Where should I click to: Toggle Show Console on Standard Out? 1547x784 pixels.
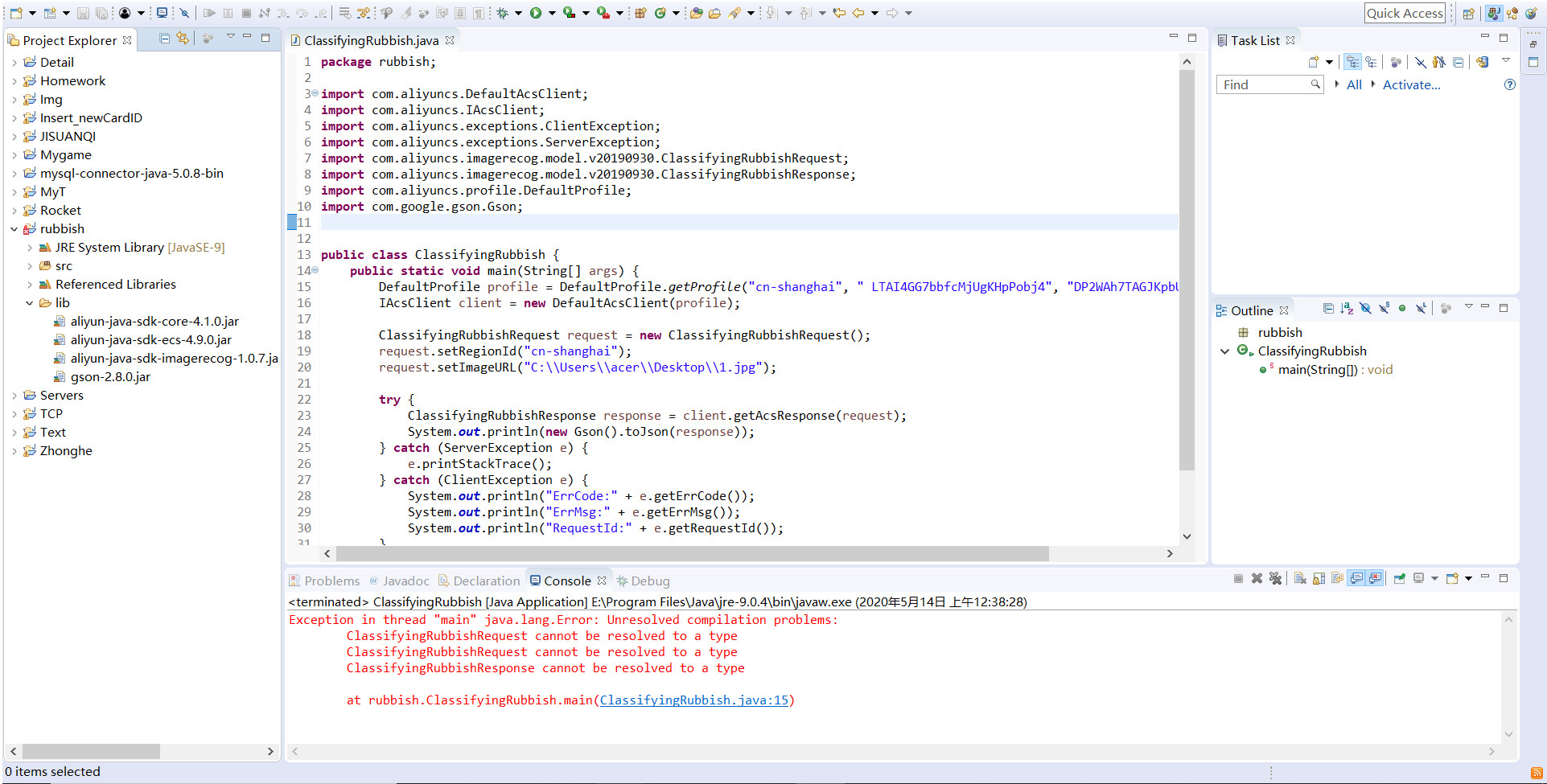(x=1357, y=578)
